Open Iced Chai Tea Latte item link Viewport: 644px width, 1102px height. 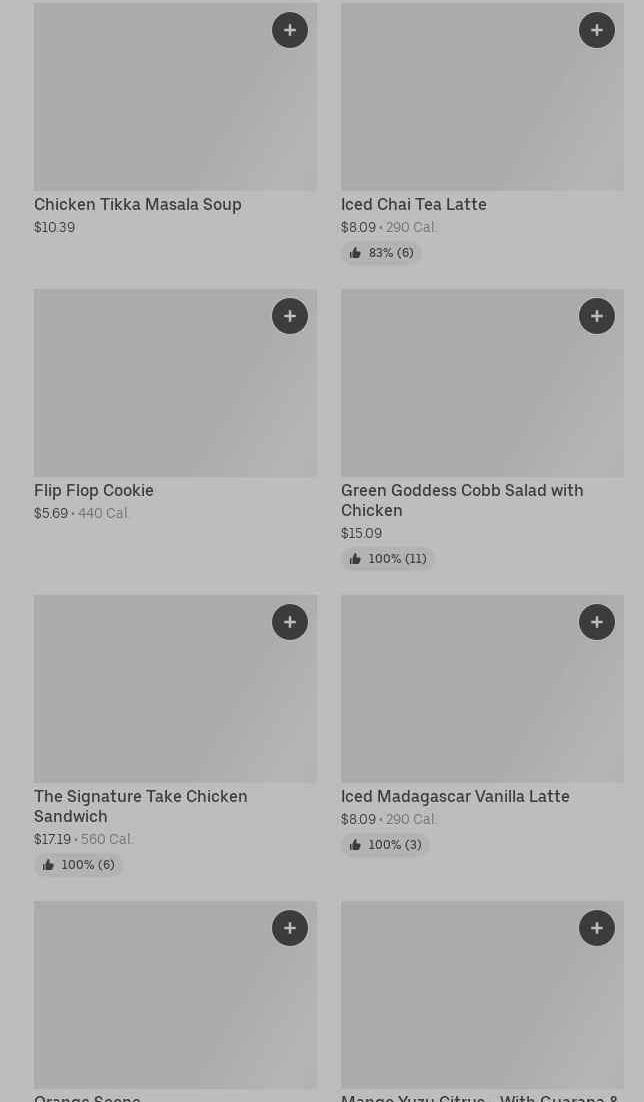tap(414, 204)
